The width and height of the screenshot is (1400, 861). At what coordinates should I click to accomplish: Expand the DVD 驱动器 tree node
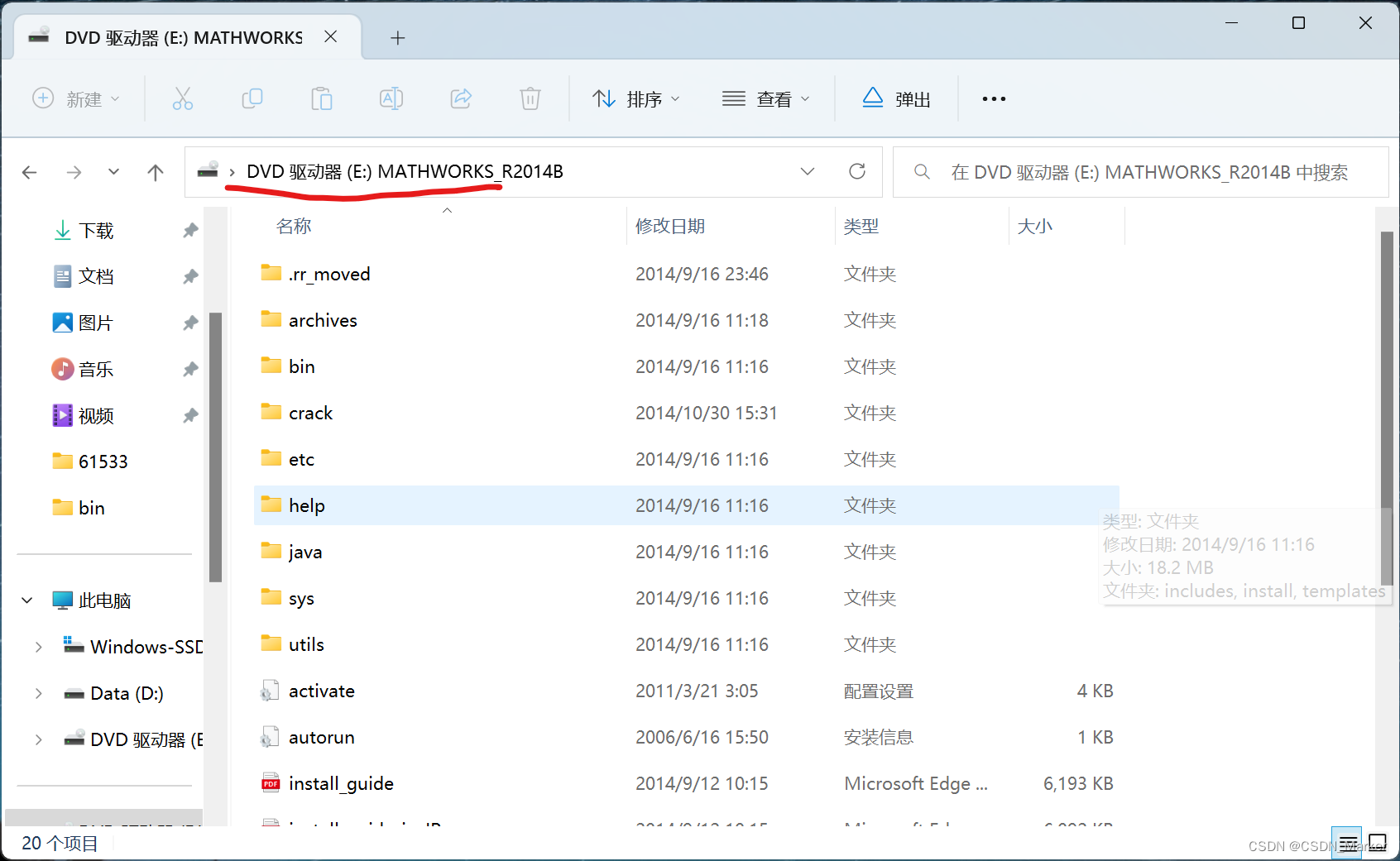click(x=39, y=739)
